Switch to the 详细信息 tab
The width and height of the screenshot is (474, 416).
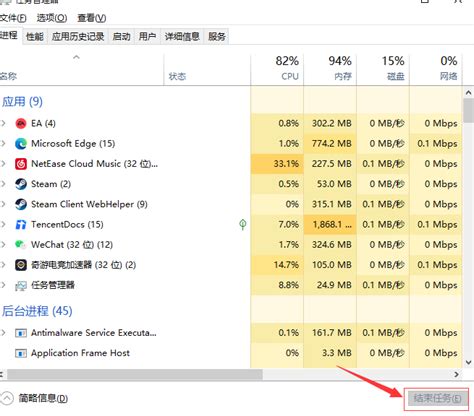pyautogui.click(x=182, y=36)
